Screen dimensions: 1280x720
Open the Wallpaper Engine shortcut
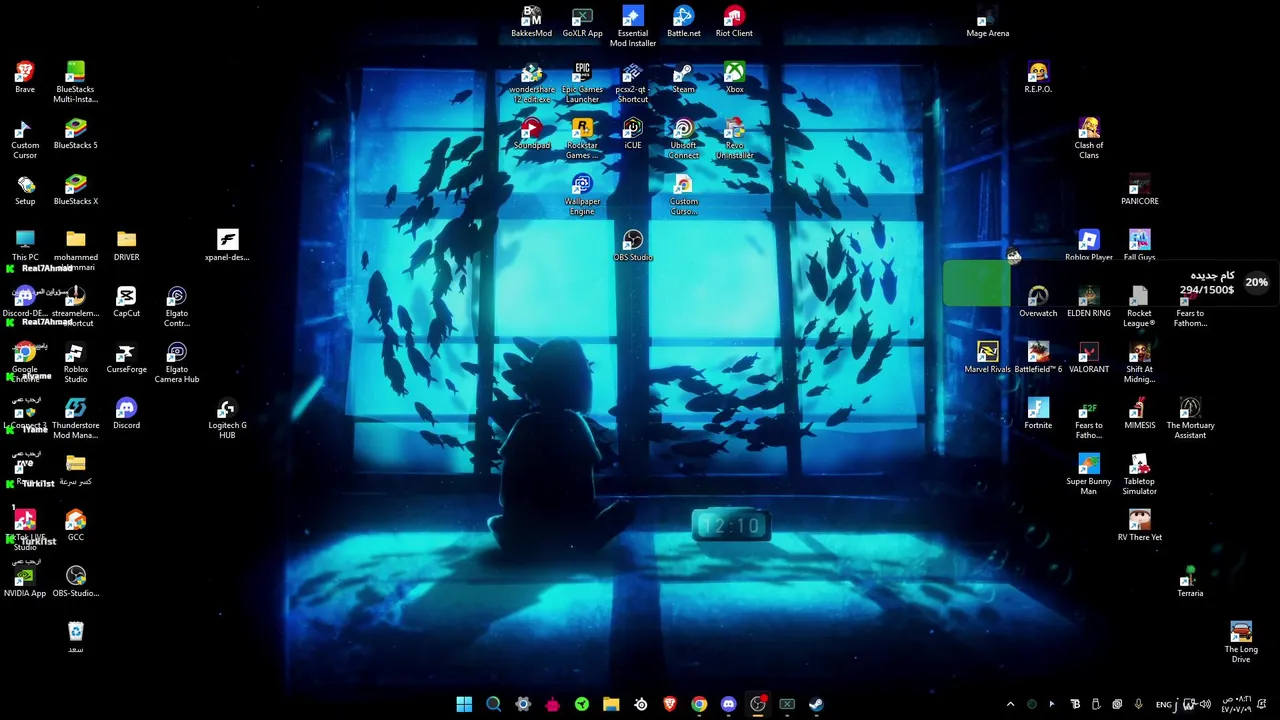tap(582, 194)
